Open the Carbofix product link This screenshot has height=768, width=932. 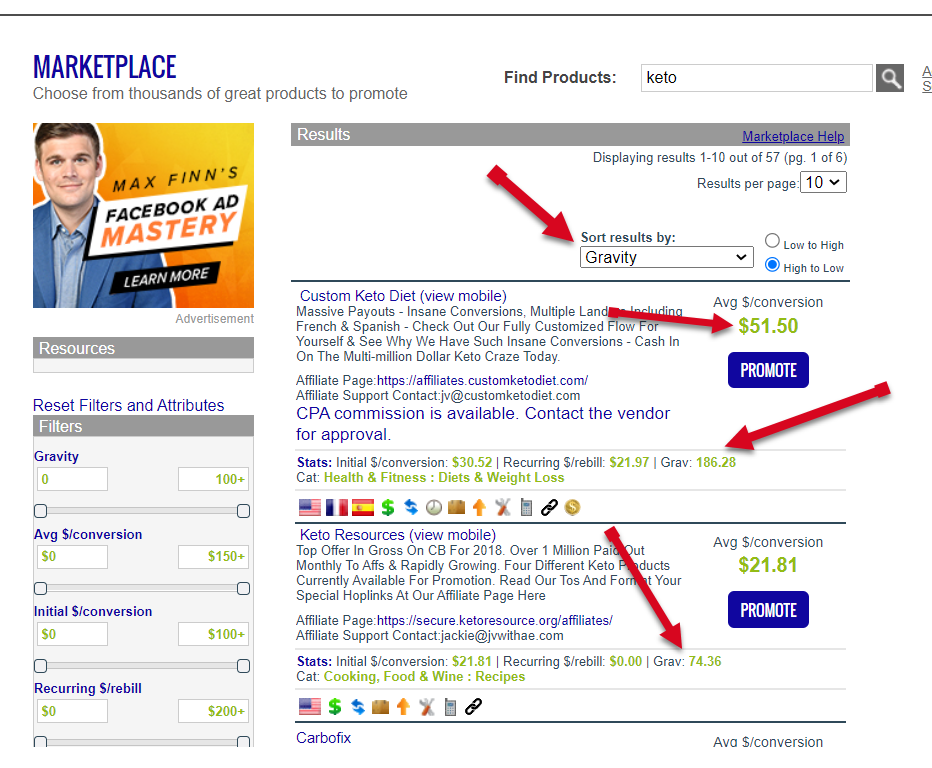coord(323,738)
